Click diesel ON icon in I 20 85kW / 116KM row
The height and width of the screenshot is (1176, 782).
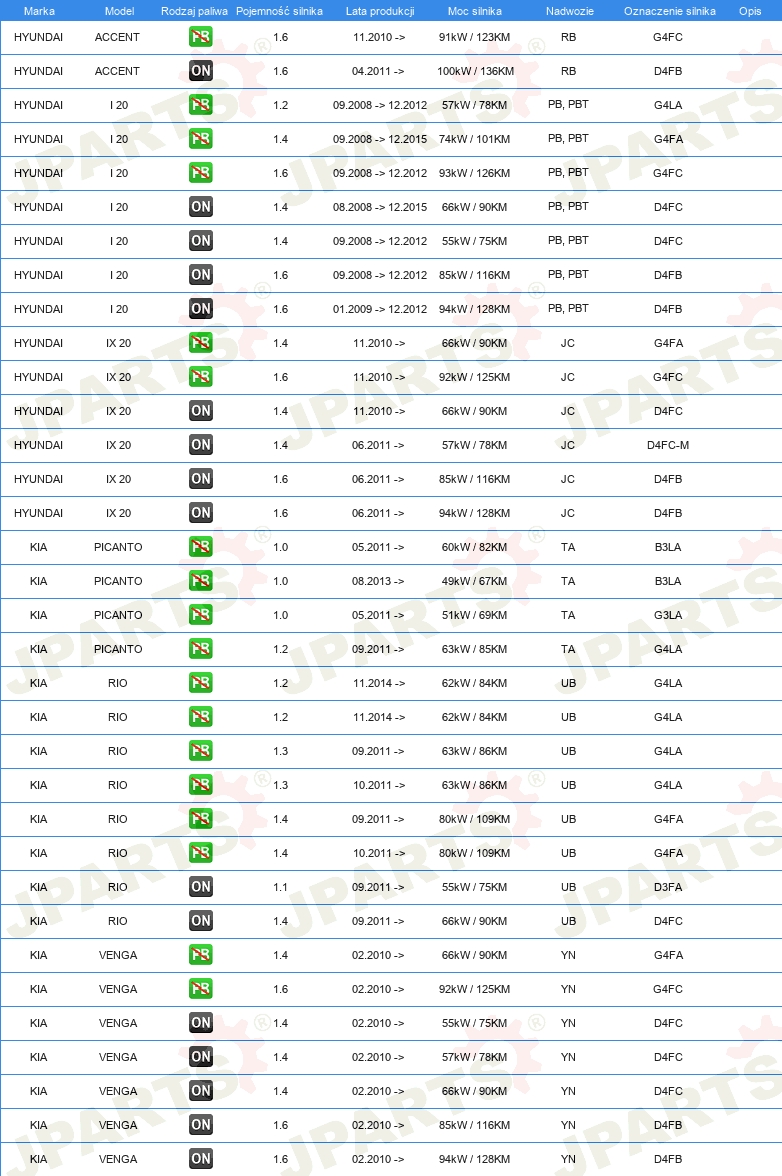[x=200, y=274]
